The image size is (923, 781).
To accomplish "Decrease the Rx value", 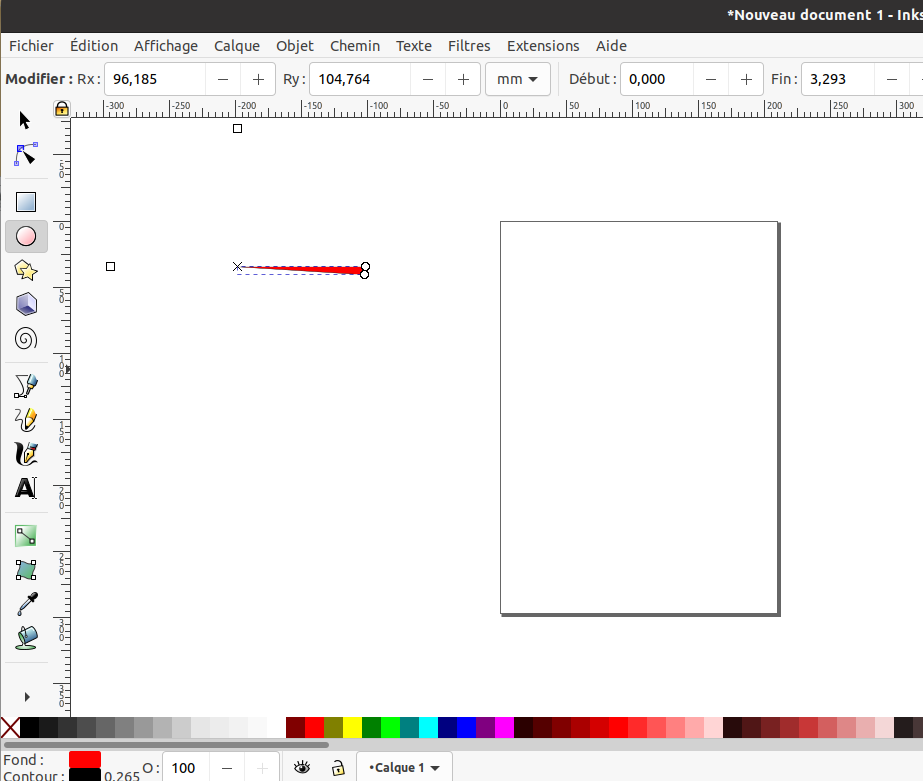I will 223,79.
